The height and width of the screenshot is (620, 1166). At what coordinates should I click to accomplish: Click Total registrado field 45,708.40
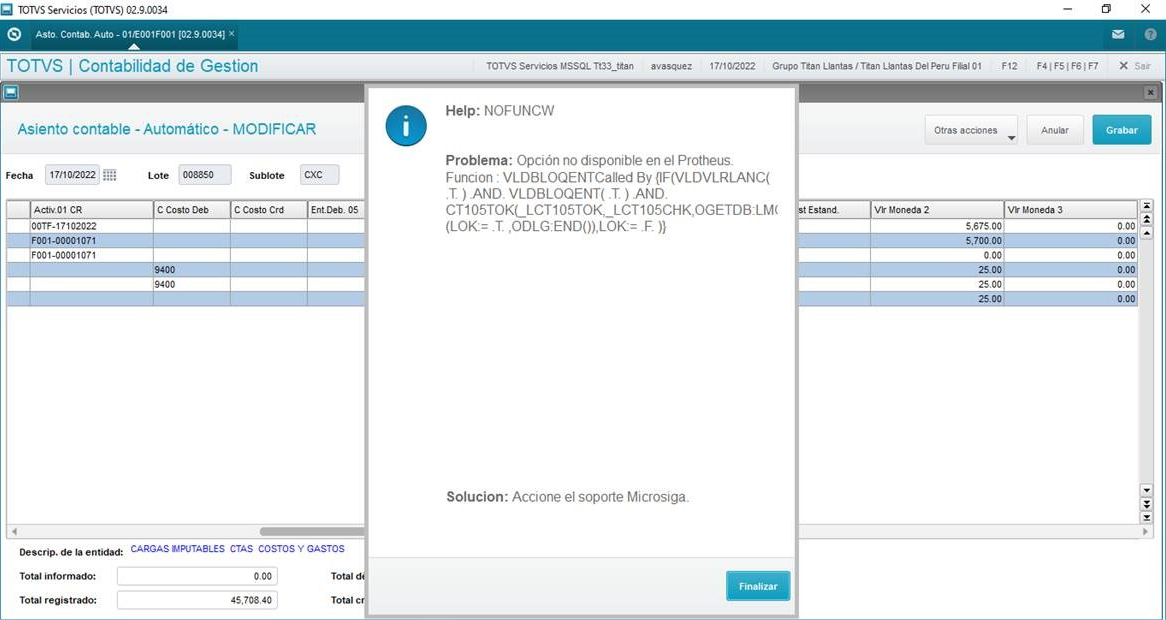(197, 600)
